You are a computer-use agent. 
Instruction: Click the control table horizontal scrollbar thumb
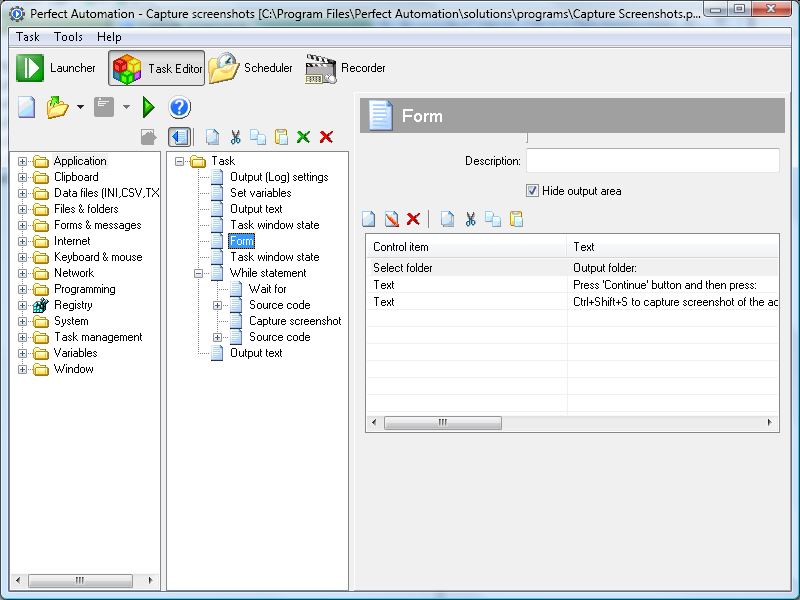(443, 422)
